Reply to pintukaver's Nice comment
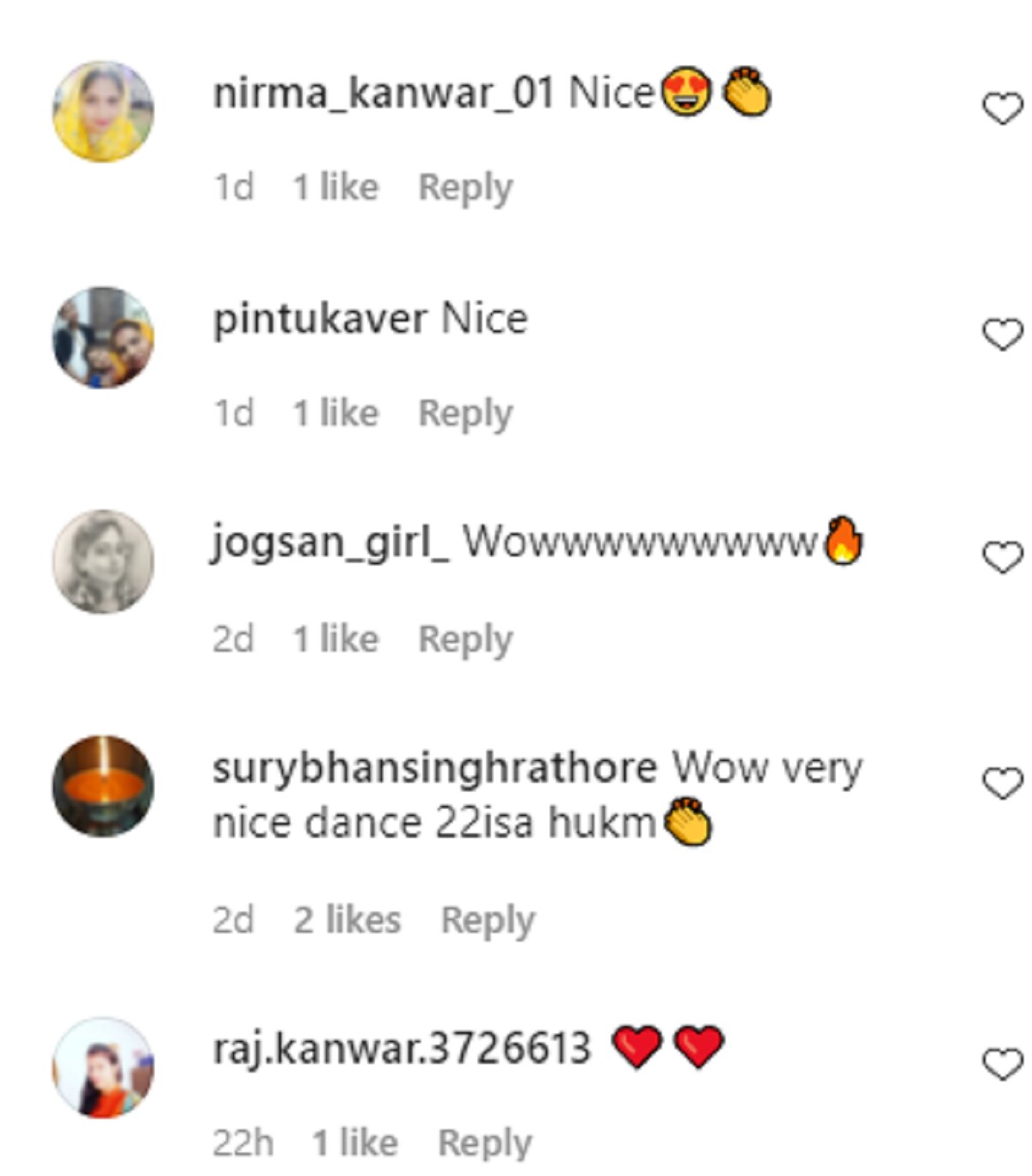 [x=465, y=413]
